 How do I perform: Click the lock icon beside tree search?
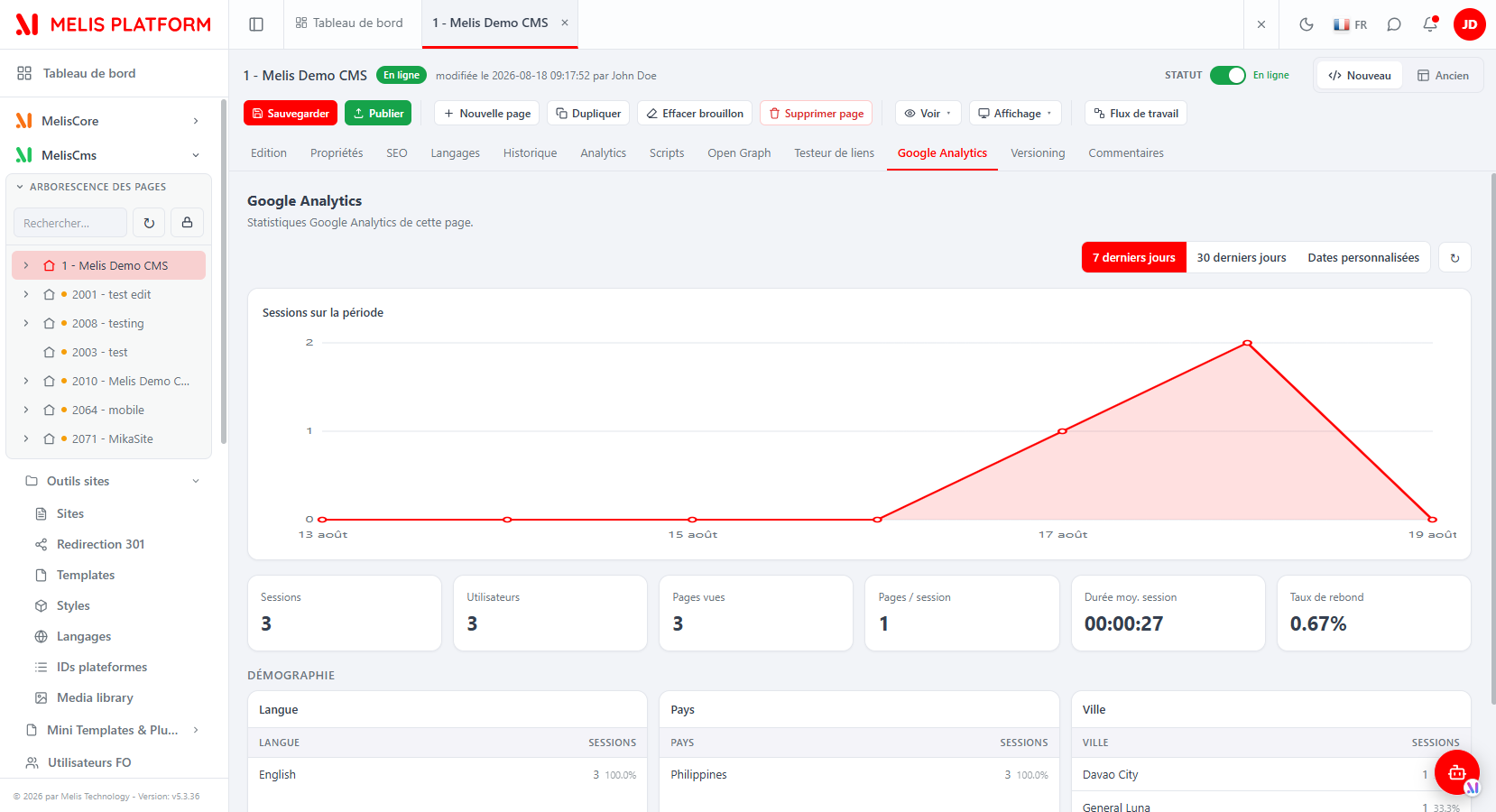188,223
